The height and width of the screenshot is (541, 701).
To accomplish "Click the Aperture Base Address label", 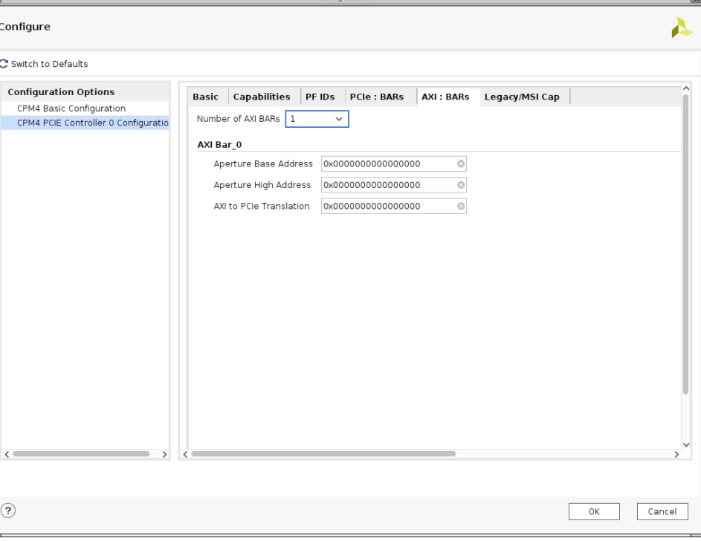I will click(263, 164).
